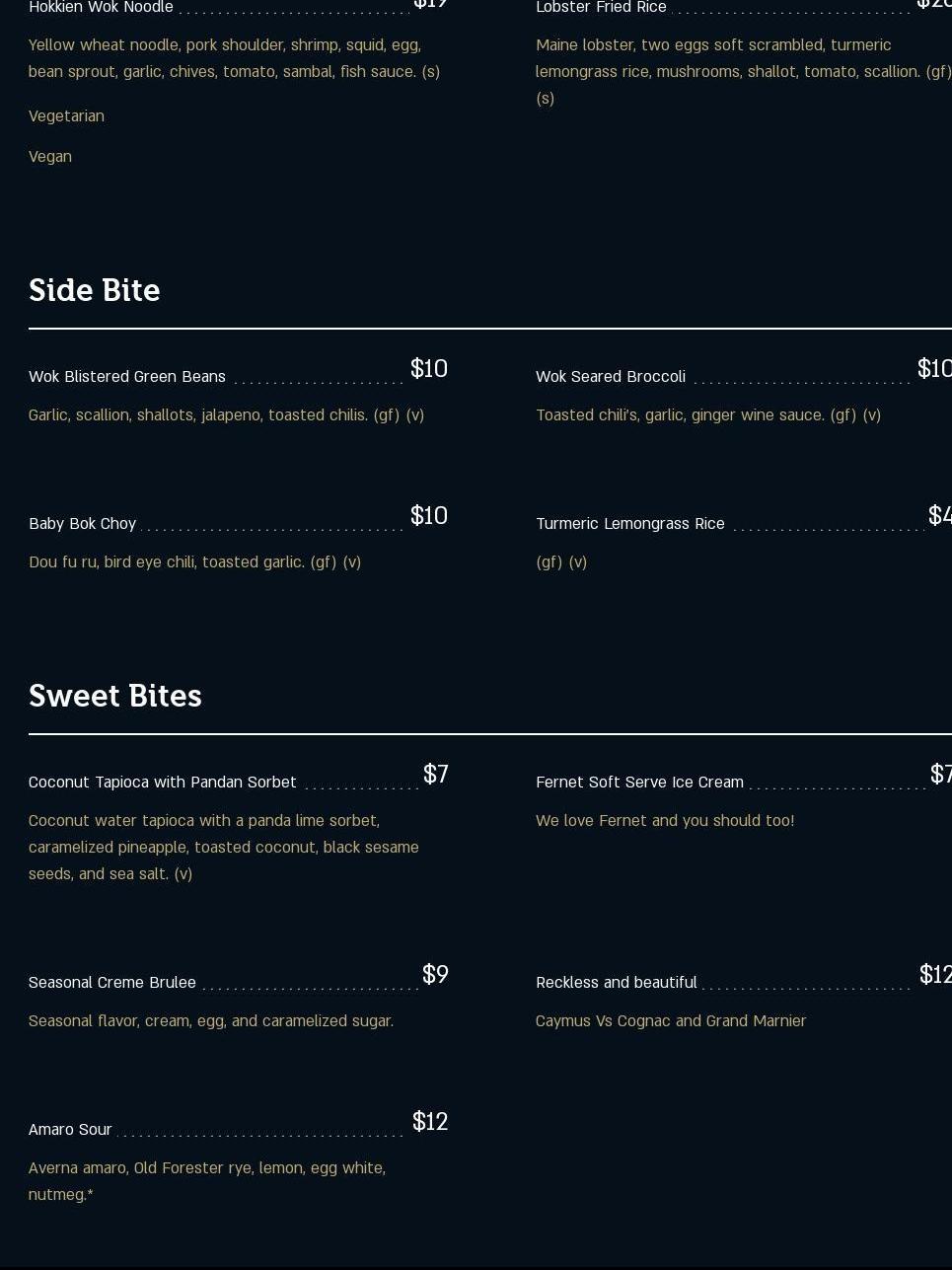This screenshot has width=952, height=1270.
Task: Click the Vegetarian option under Hokkien Noodle
Action: (x=66, y=116)
